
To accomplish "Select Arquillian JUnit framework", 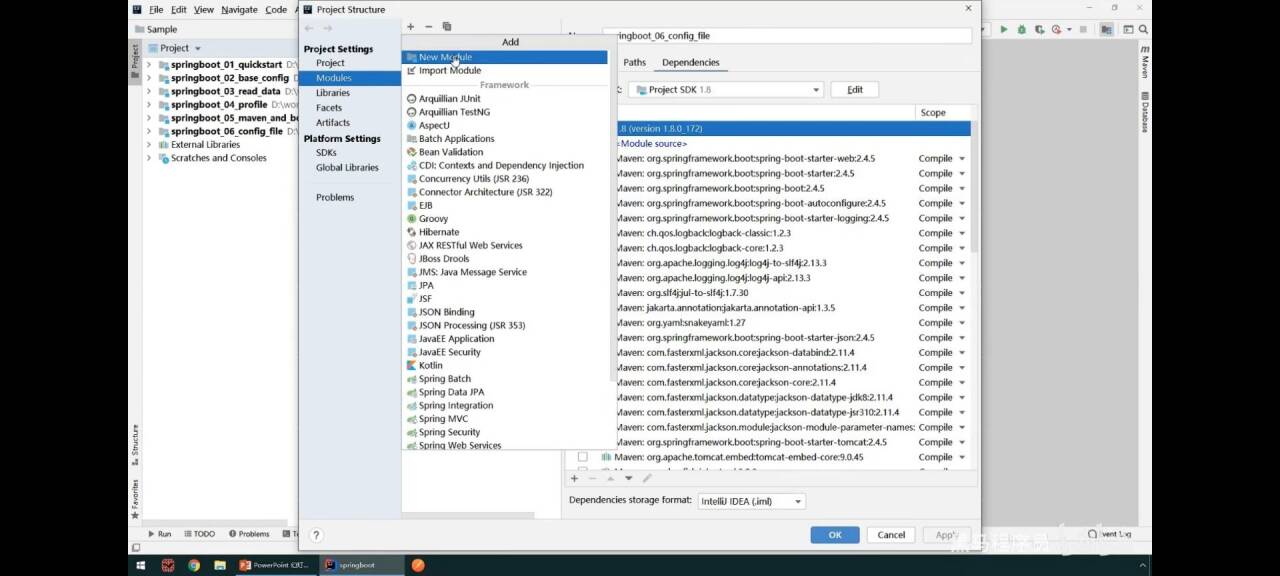I will (x=504, y=99).
